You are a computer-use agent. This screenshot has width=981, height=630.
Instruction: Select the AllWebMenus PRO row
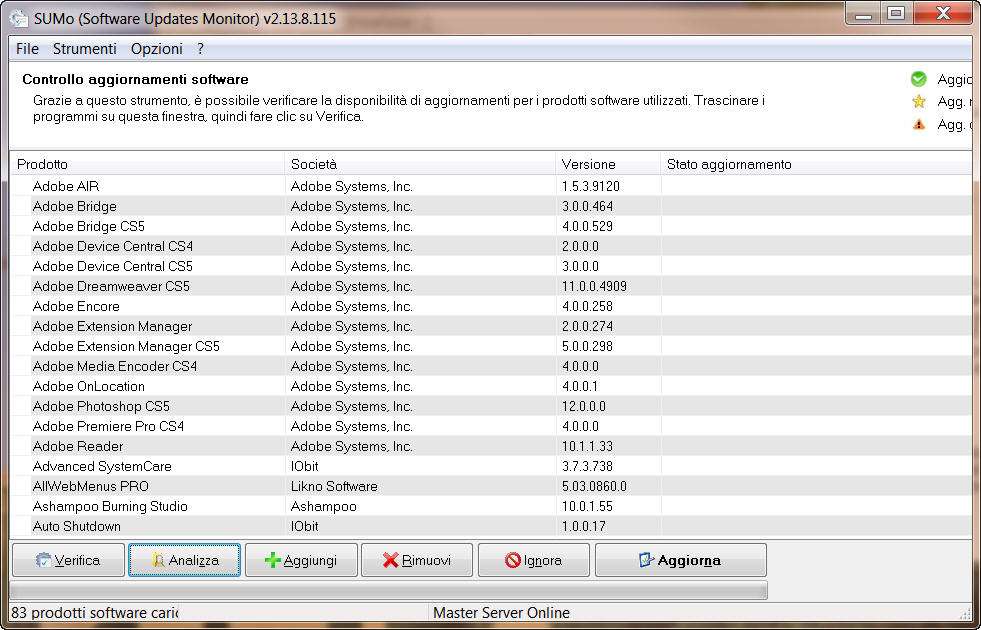(x=491, y=487)
